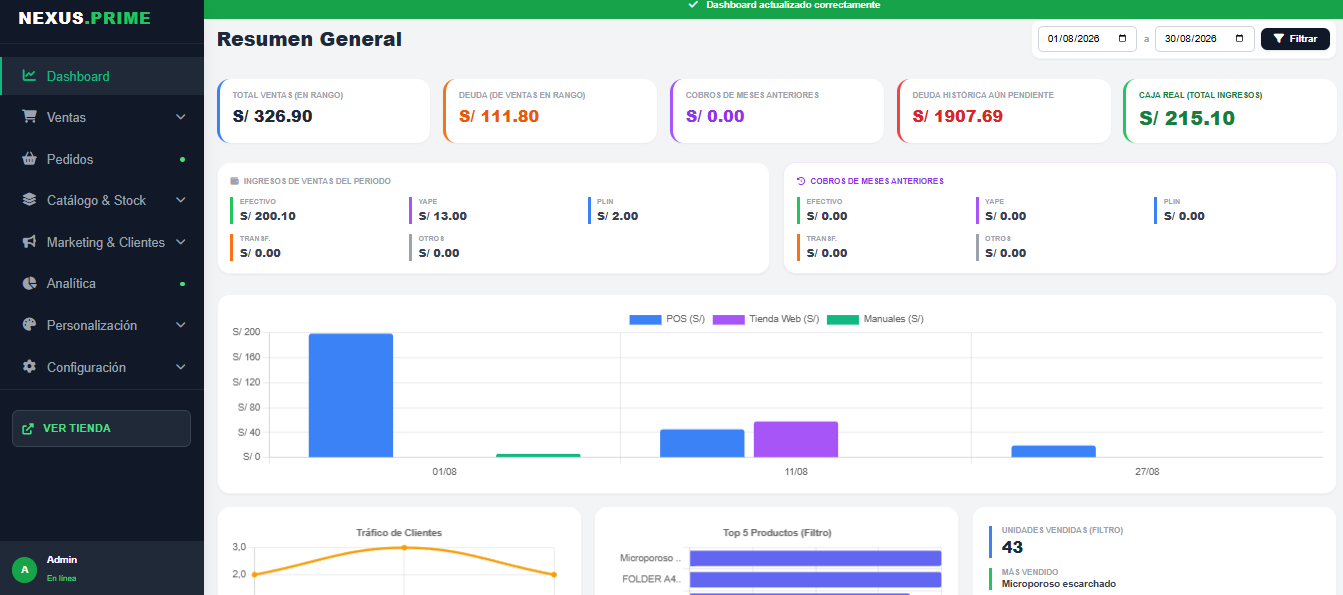Open the Personalización menu item
This screenshot has width=1343, height=595.
tap(102, 325)
